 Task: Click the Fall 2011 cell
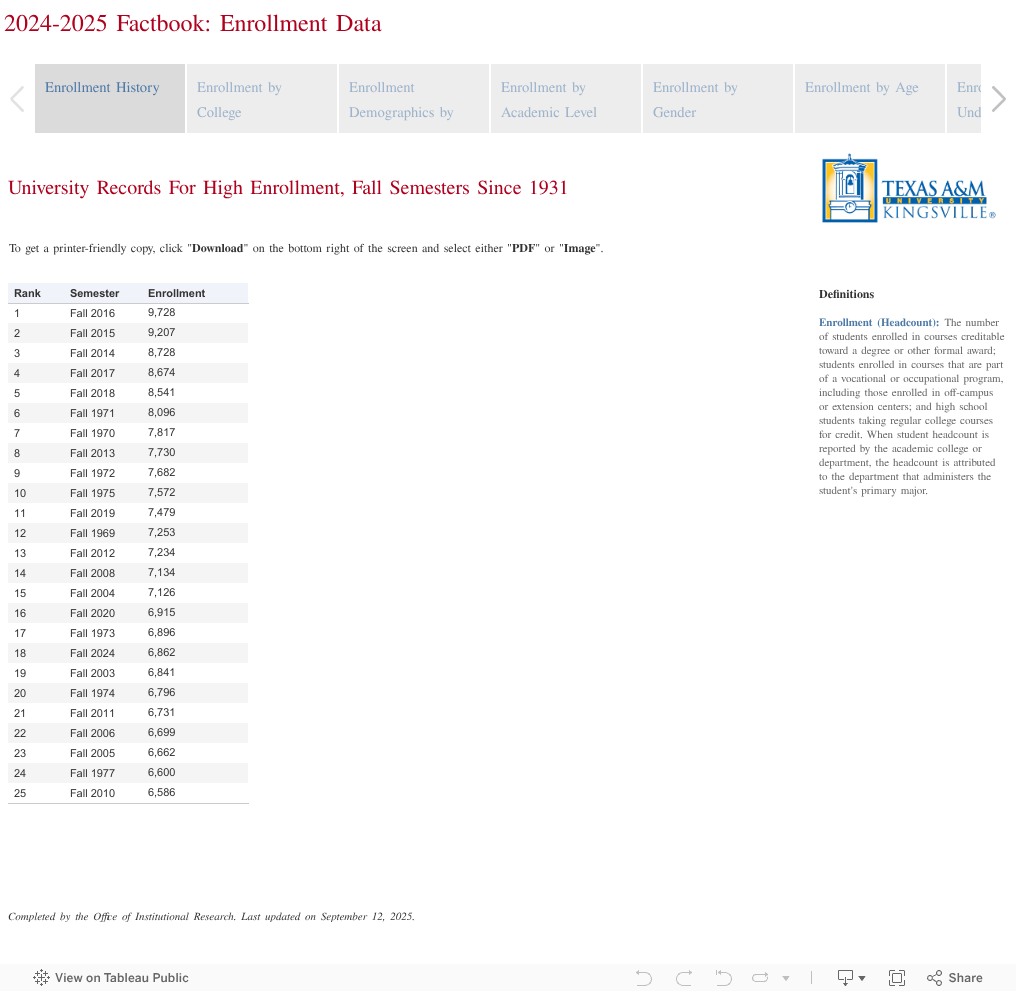coord(93,714)
